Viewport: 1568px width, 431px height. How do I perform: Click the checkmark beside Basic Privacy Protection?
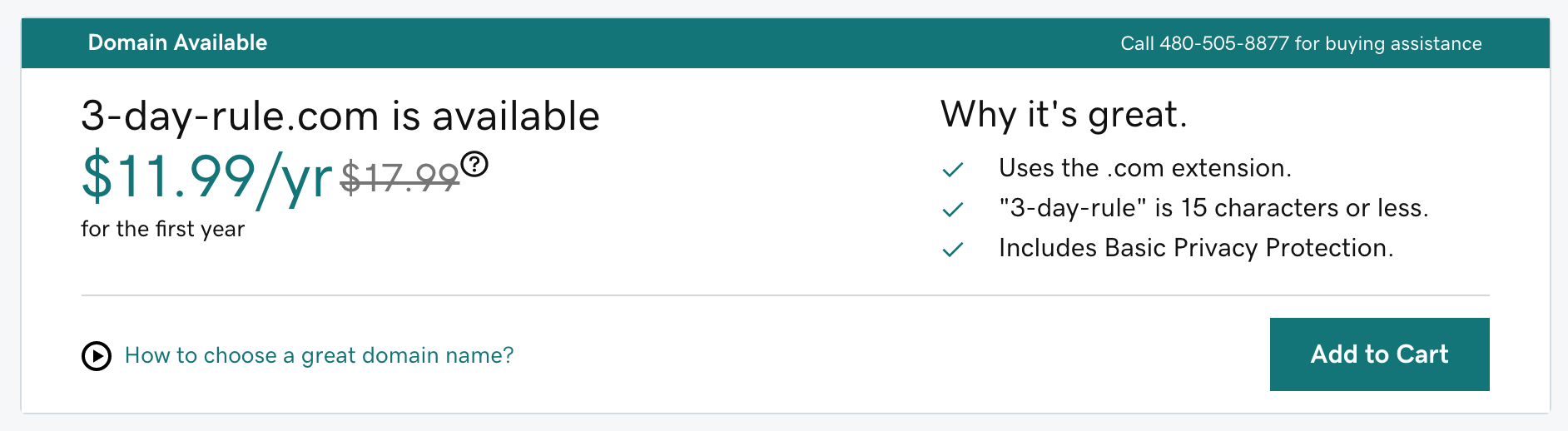953,249
